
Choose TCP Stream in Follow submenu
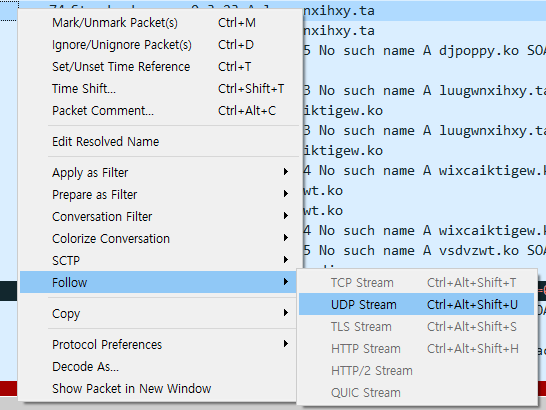pyautogui.click(x=416, y=283)
